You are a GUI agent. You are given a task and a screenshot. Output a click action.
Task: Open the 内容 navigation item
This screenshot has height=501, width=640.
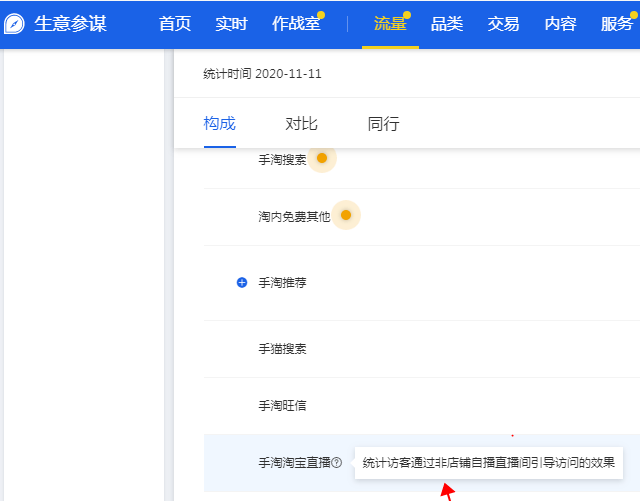pos(560,24)
